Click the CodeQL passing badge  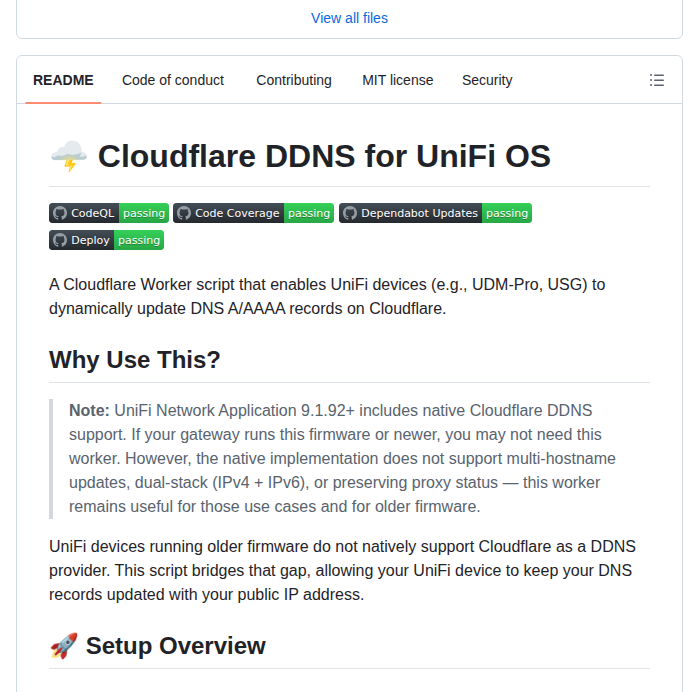pos(109,213)
